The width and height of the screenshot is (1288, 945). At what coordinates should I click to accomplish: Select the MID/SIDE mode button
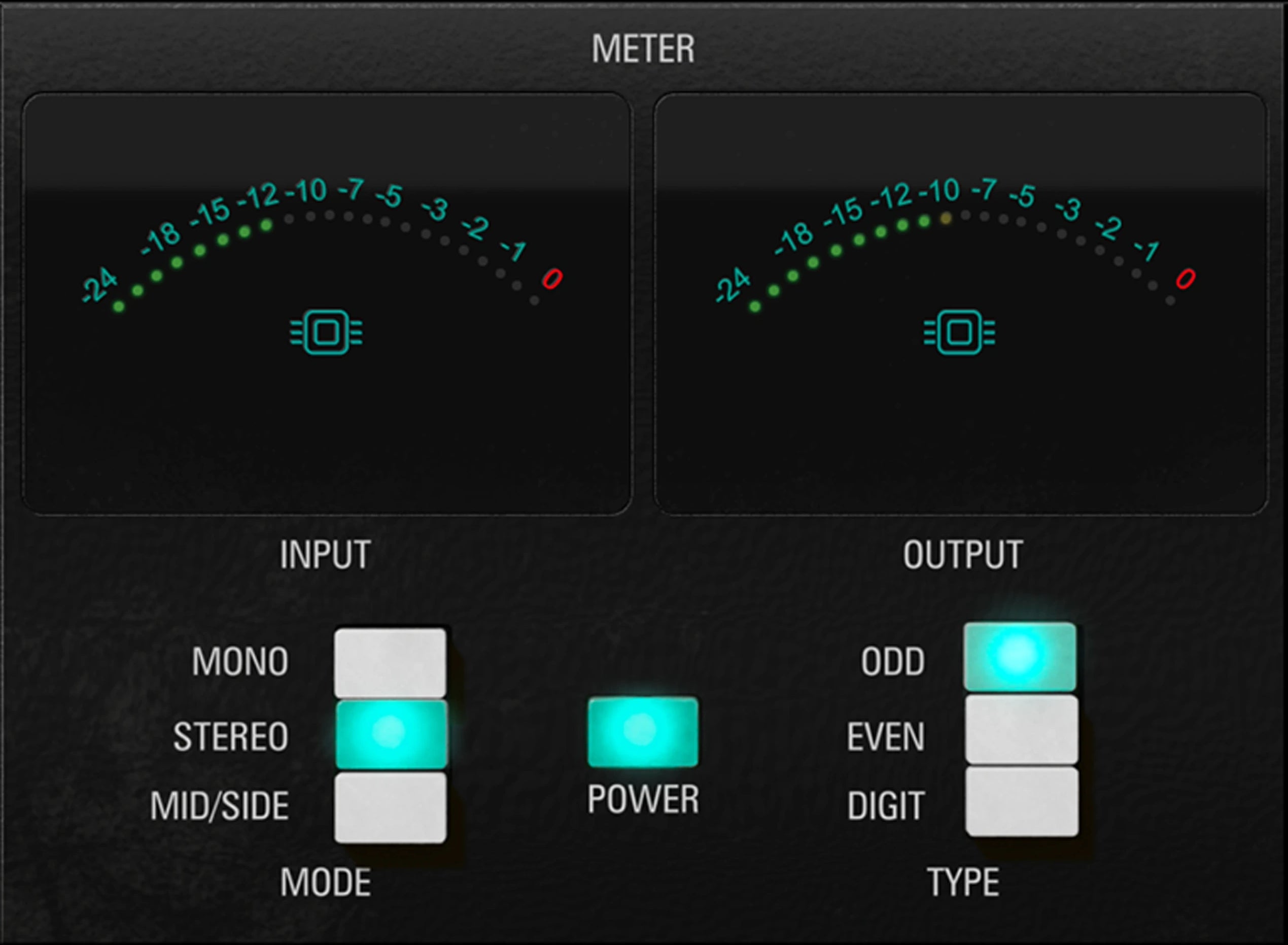point(391,807)
